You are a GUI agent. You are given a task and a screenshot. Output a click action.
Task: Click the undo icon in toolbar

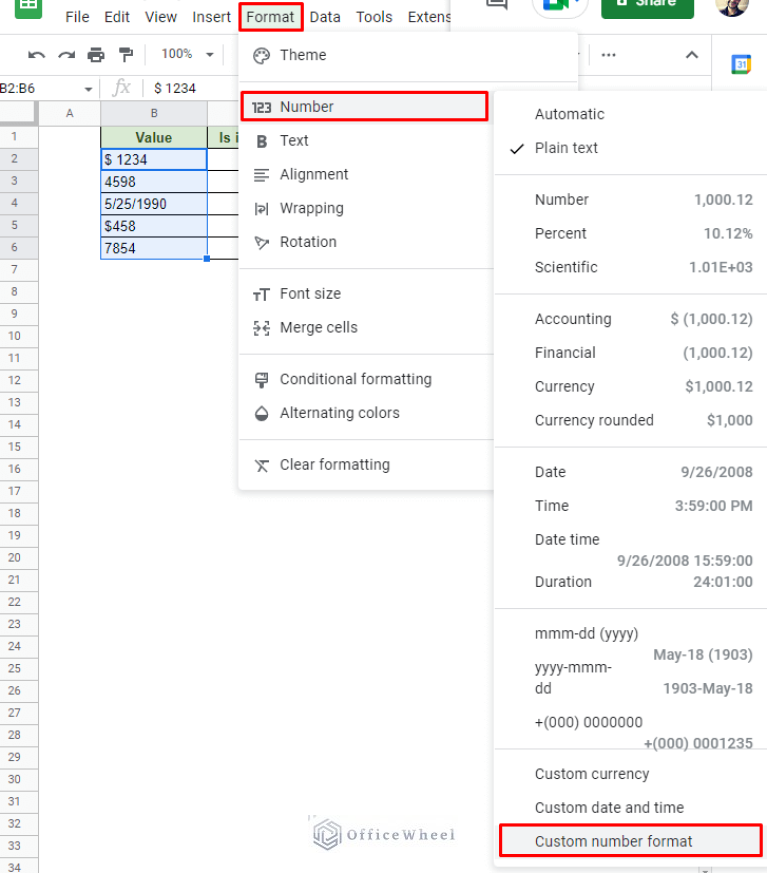(x=37, y=54)
